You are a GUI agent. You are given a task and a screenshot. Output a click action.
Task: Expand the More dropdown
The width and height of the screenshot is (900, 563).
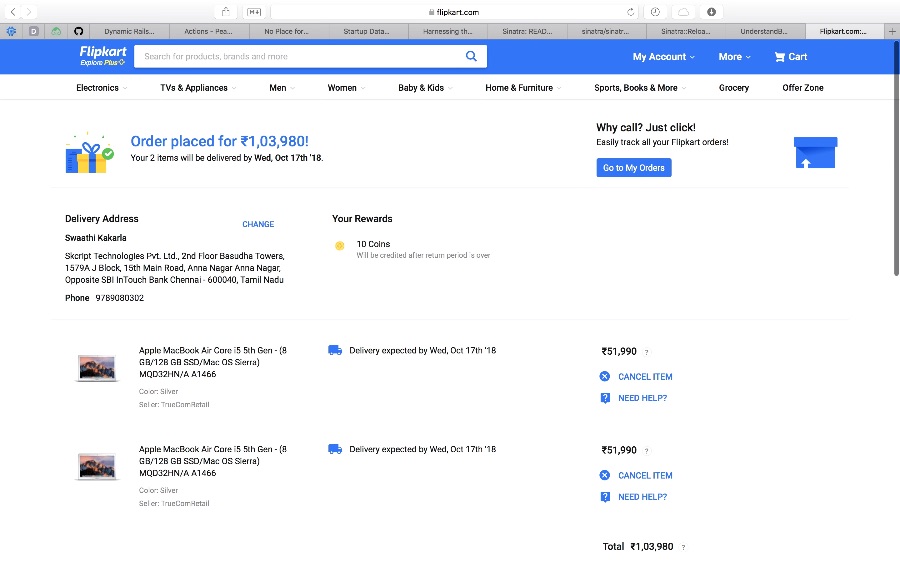(x=734, y=57)
